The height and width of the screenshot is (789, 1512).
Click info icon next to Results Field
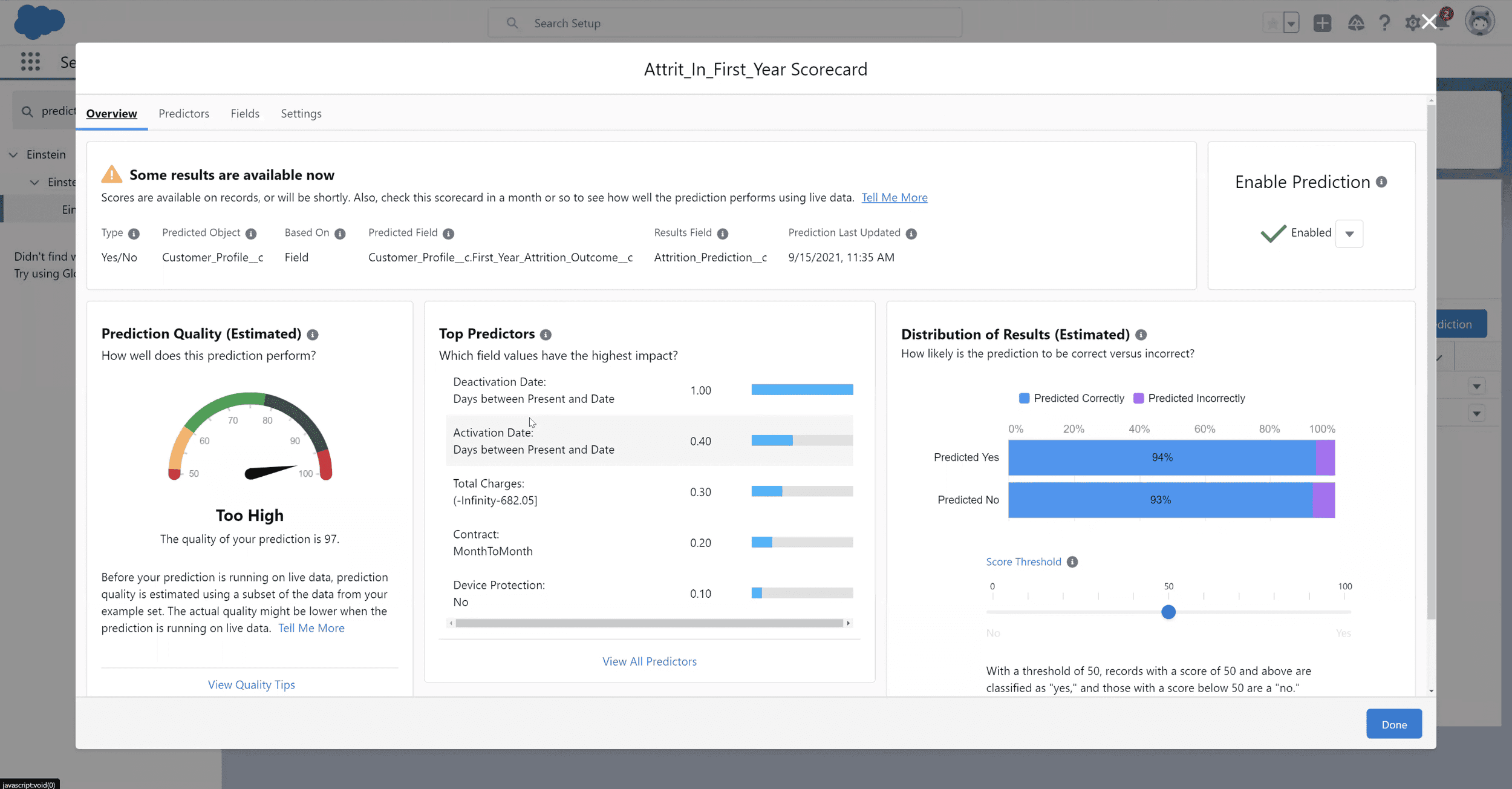tap(723, 234)
